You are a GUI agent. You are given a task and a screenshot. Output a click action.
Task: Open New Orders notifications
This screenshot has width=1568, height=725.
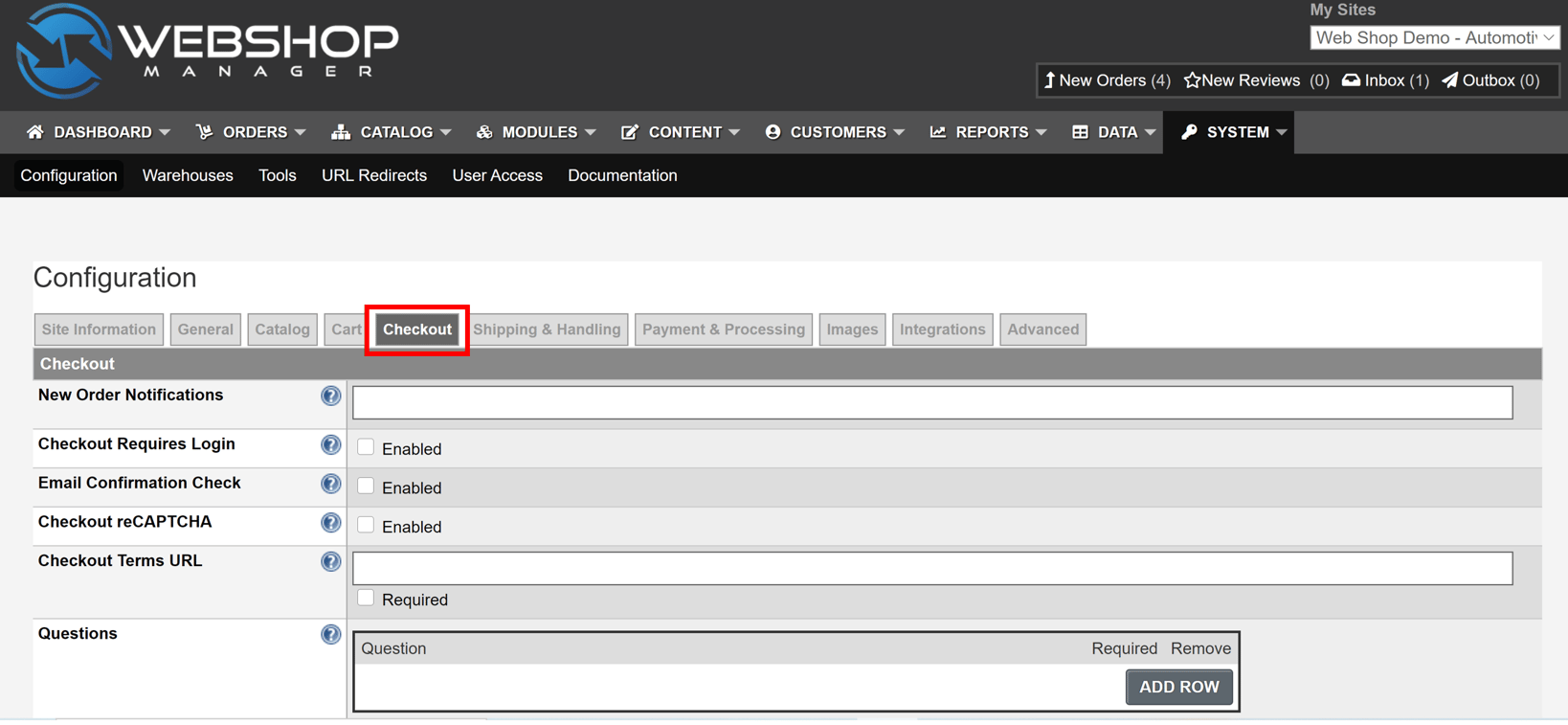[1107, 80]
